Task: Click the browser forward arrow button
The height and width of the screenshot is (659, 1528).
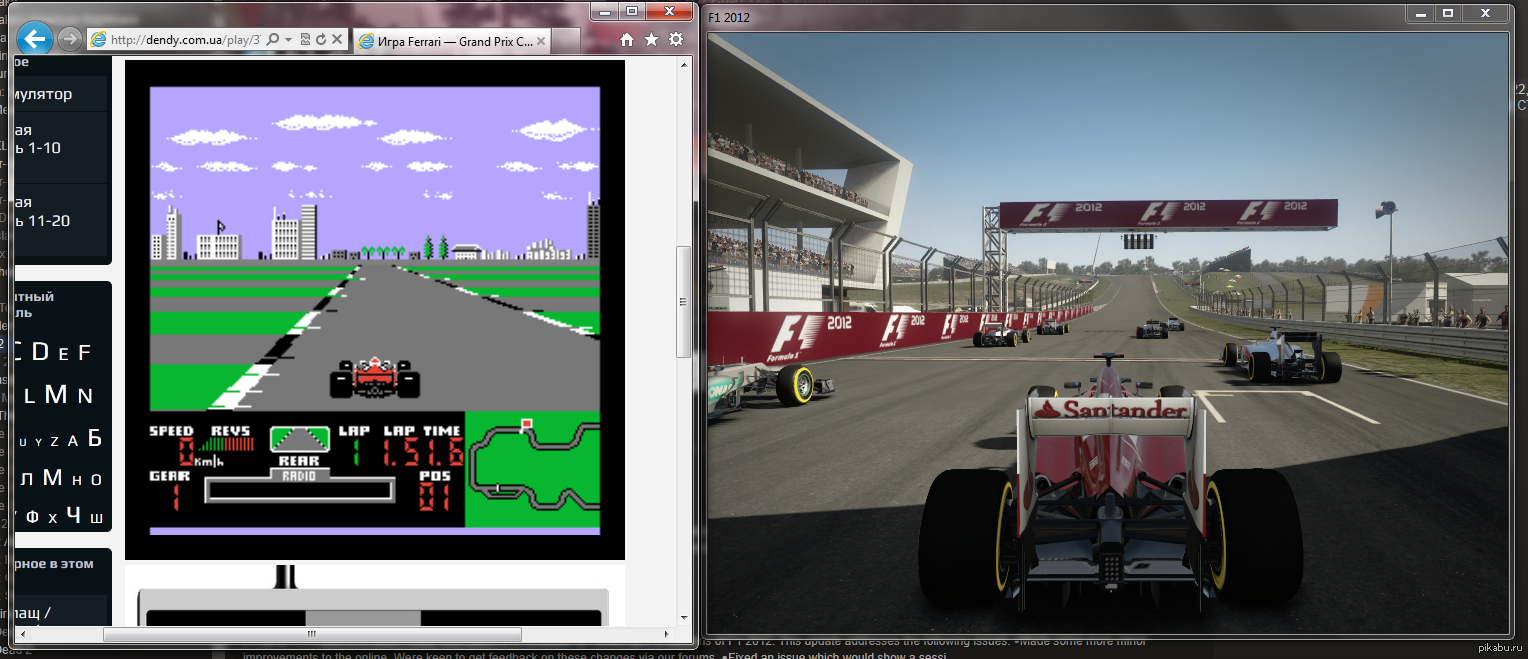Action: coord(69,40)
